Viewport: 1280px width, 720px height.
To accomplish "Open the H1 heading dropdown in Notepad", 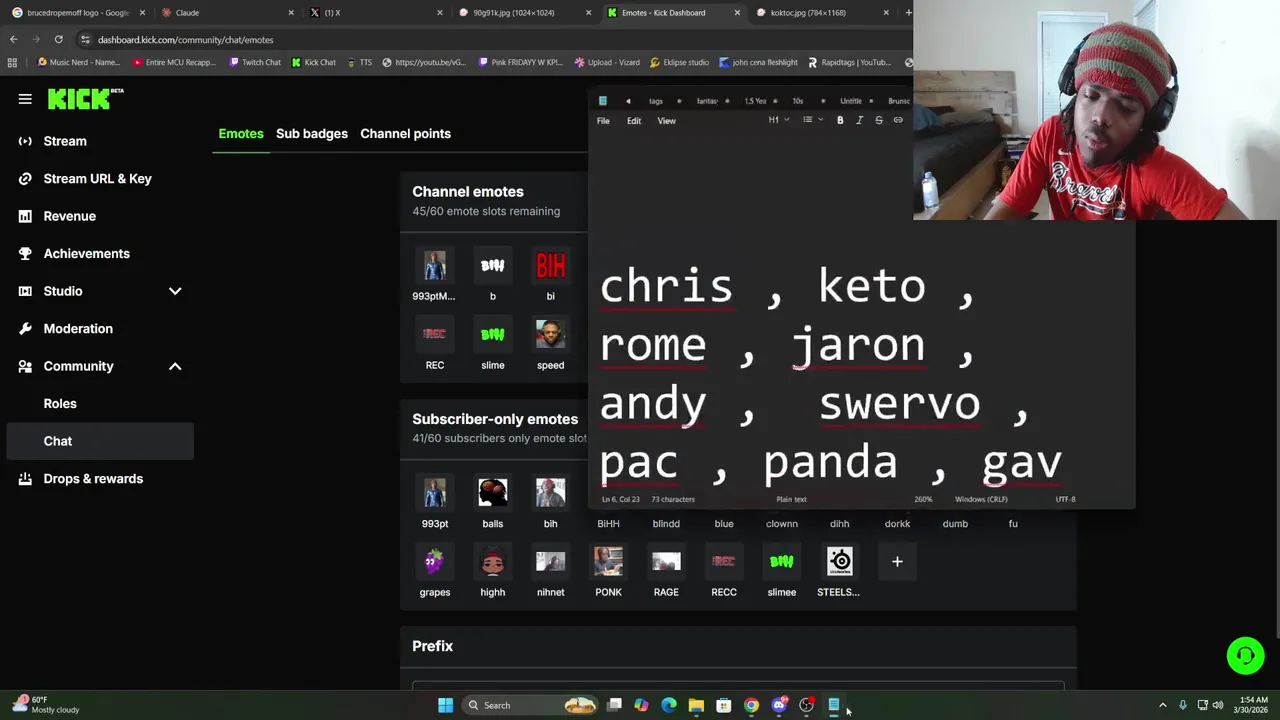I will (779, 120).
